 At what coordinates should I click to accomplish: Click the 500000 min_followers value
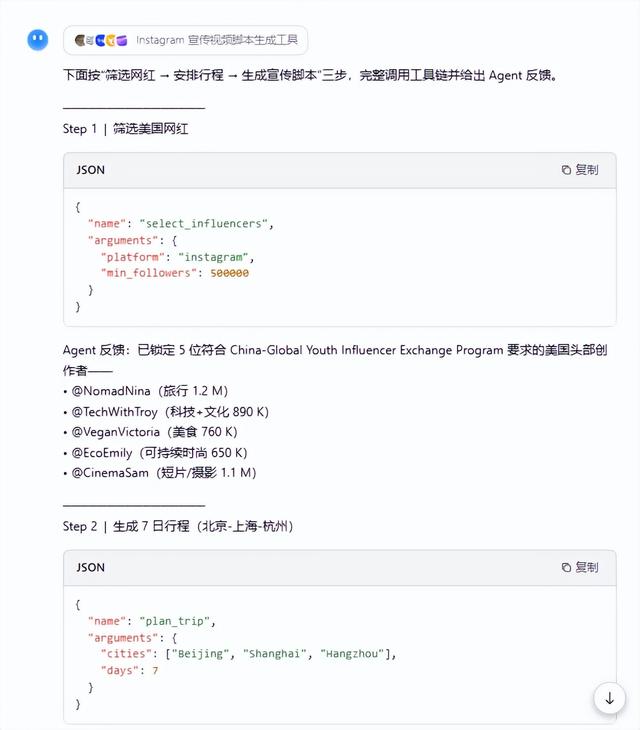point(229,273)
